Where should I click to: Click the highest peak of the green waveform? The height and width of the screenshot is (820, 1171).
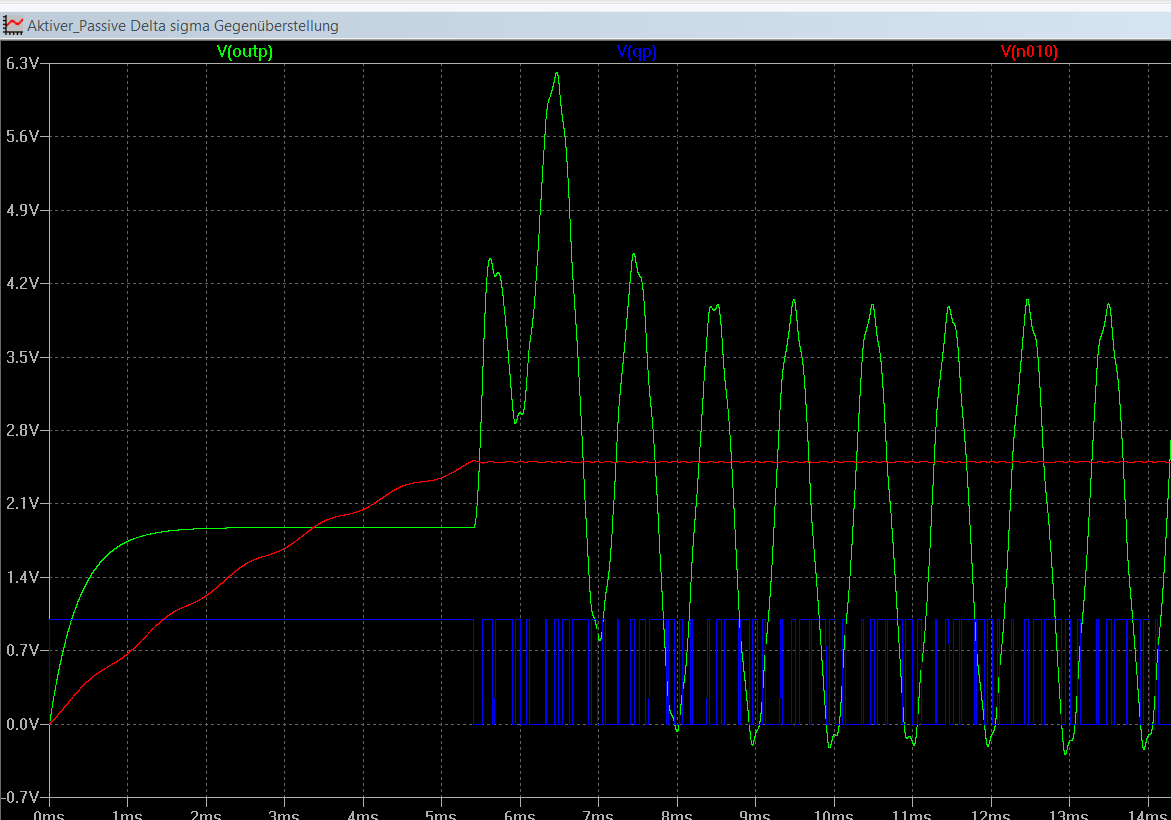pos(556,73)
